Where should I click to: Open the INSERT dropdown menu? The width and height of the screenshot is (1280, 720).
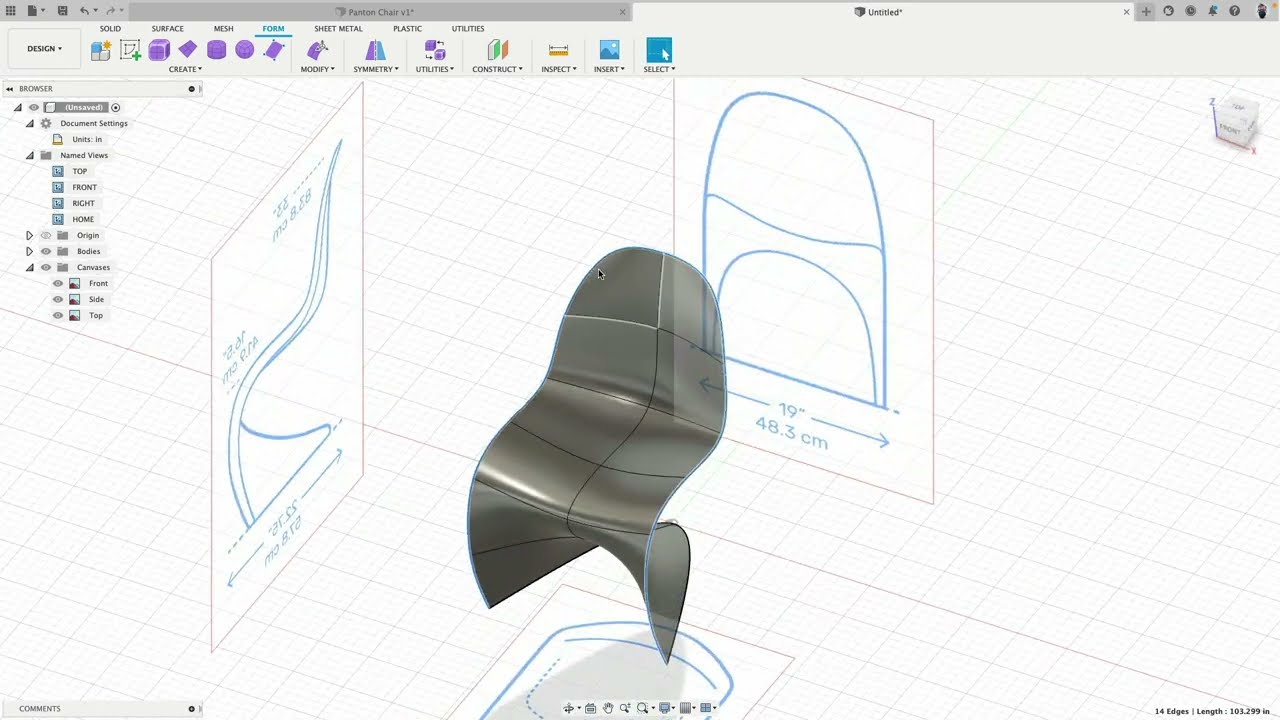coord(609,69)
